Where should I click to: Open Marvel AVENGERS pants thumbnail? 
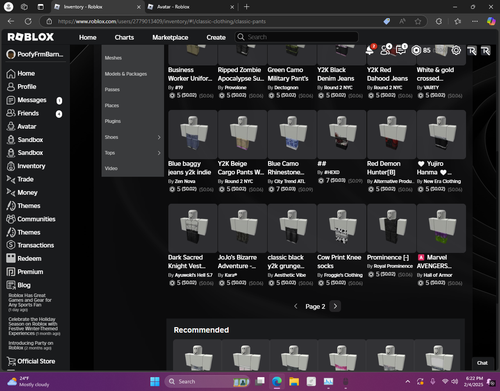(x=441, y=228)
